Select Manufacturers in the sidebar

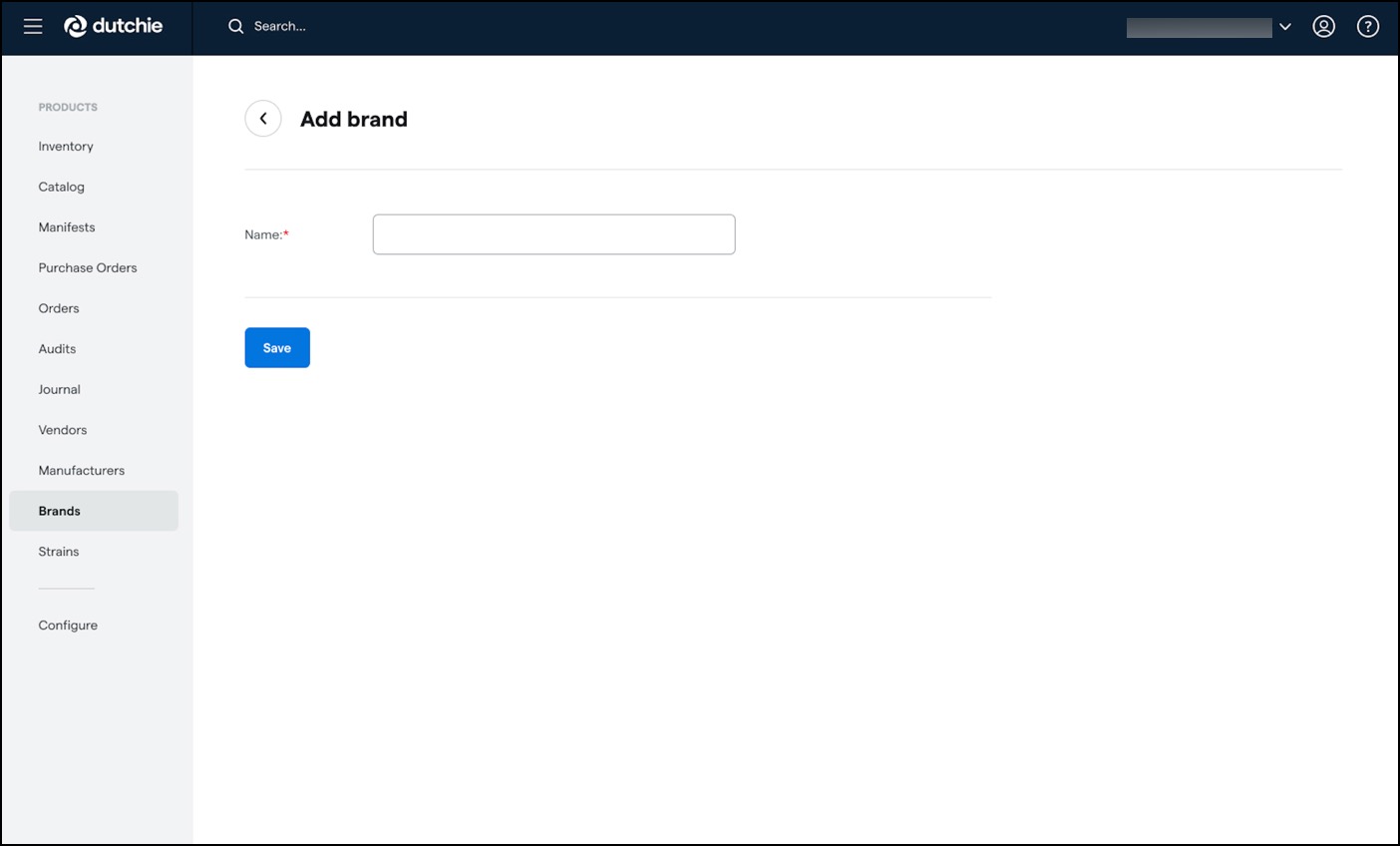click(x=82, y=471)
